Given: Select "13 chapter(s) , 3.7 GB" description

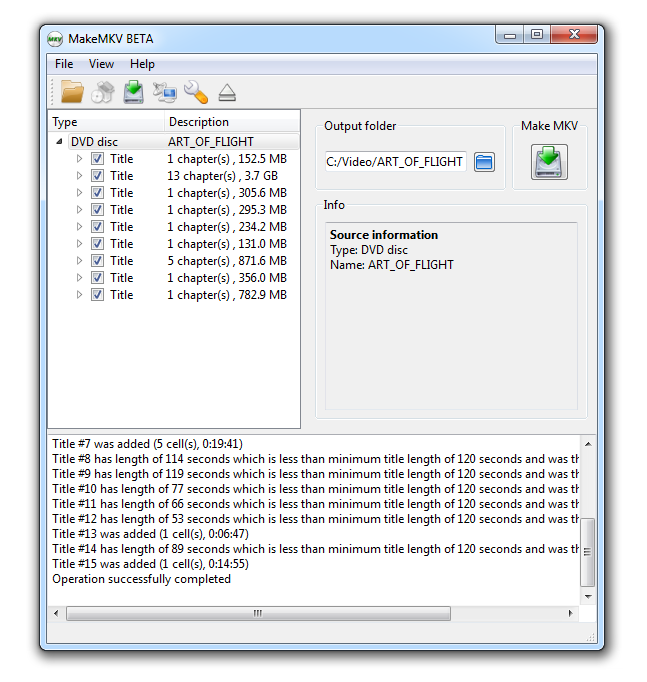Looking at the screenshot, I should click(x=222, y=176).
